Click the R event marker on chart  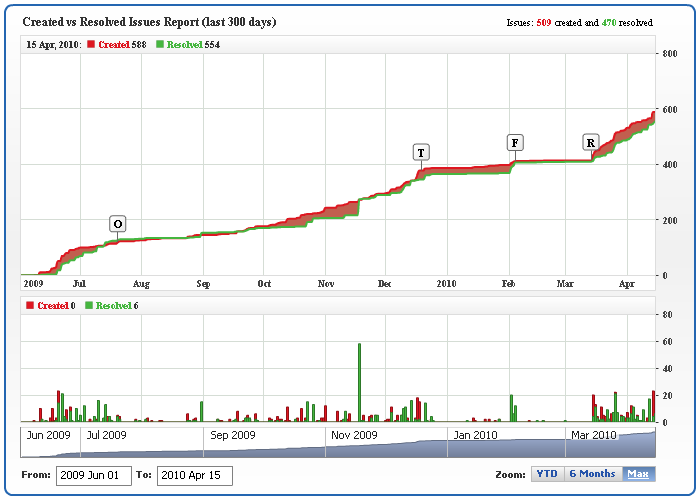(x=591, y=143)
